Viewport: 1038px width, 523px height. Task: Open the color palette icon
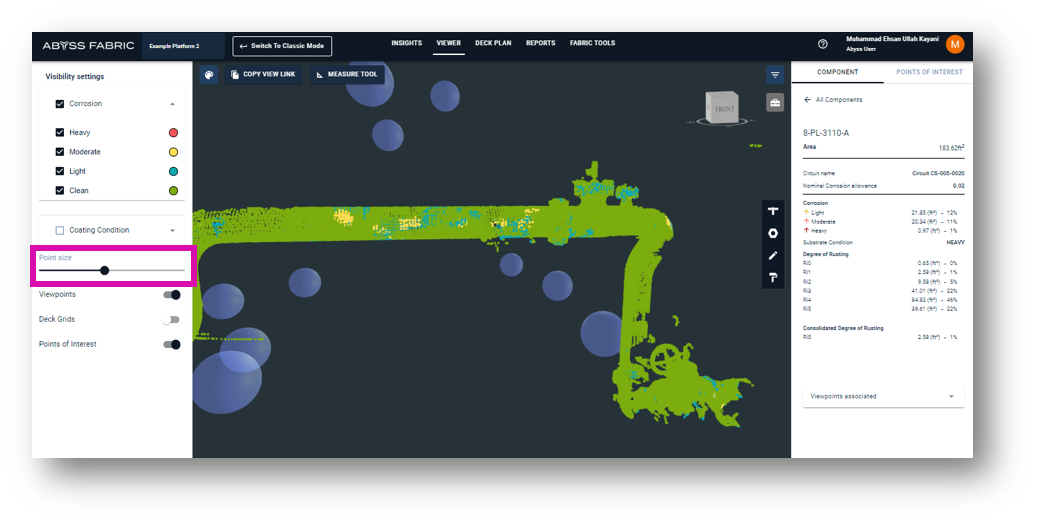209,75
